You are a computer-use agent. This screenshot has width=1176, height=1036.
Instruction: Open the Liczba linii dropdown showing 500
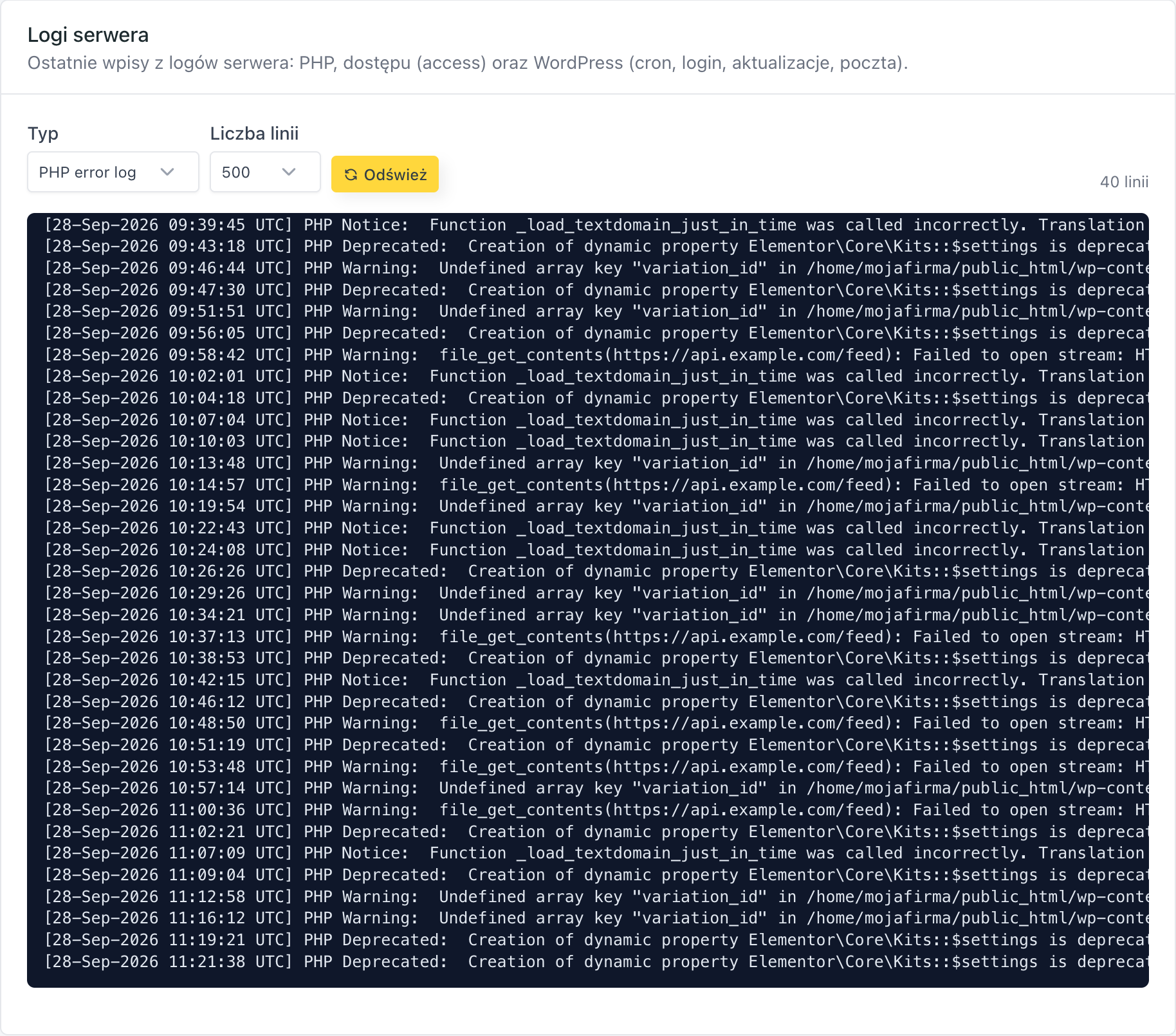265,172
